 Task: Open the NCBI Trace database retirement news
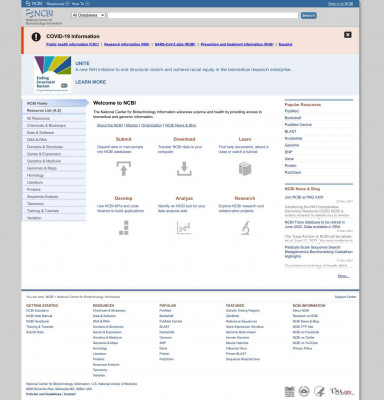(315, 224)
